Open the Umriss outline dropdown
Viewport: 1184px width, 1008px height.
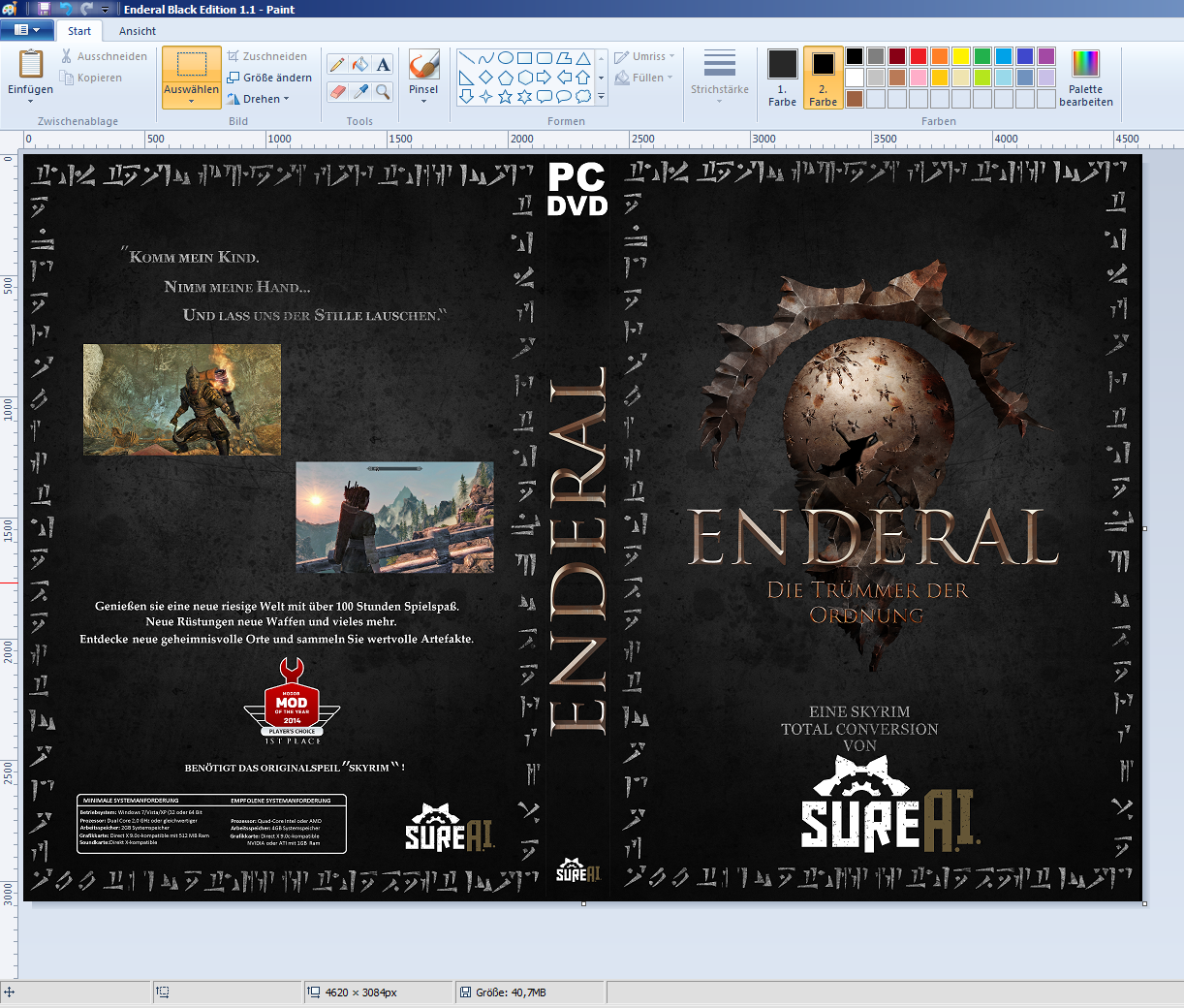(x=644, y=56)
